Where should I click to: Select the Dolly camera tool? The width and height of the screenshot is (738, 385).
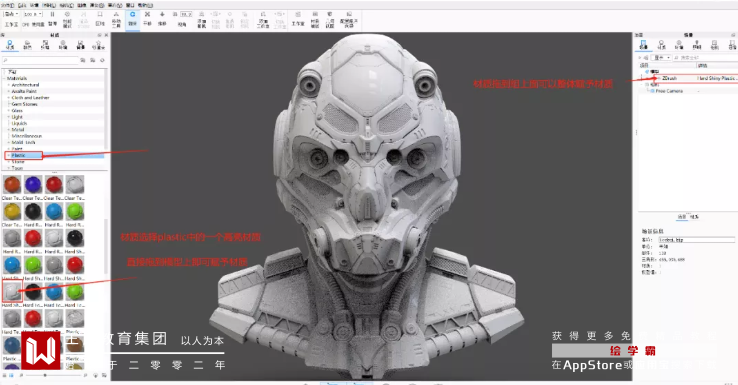click(x=162, y=18)
